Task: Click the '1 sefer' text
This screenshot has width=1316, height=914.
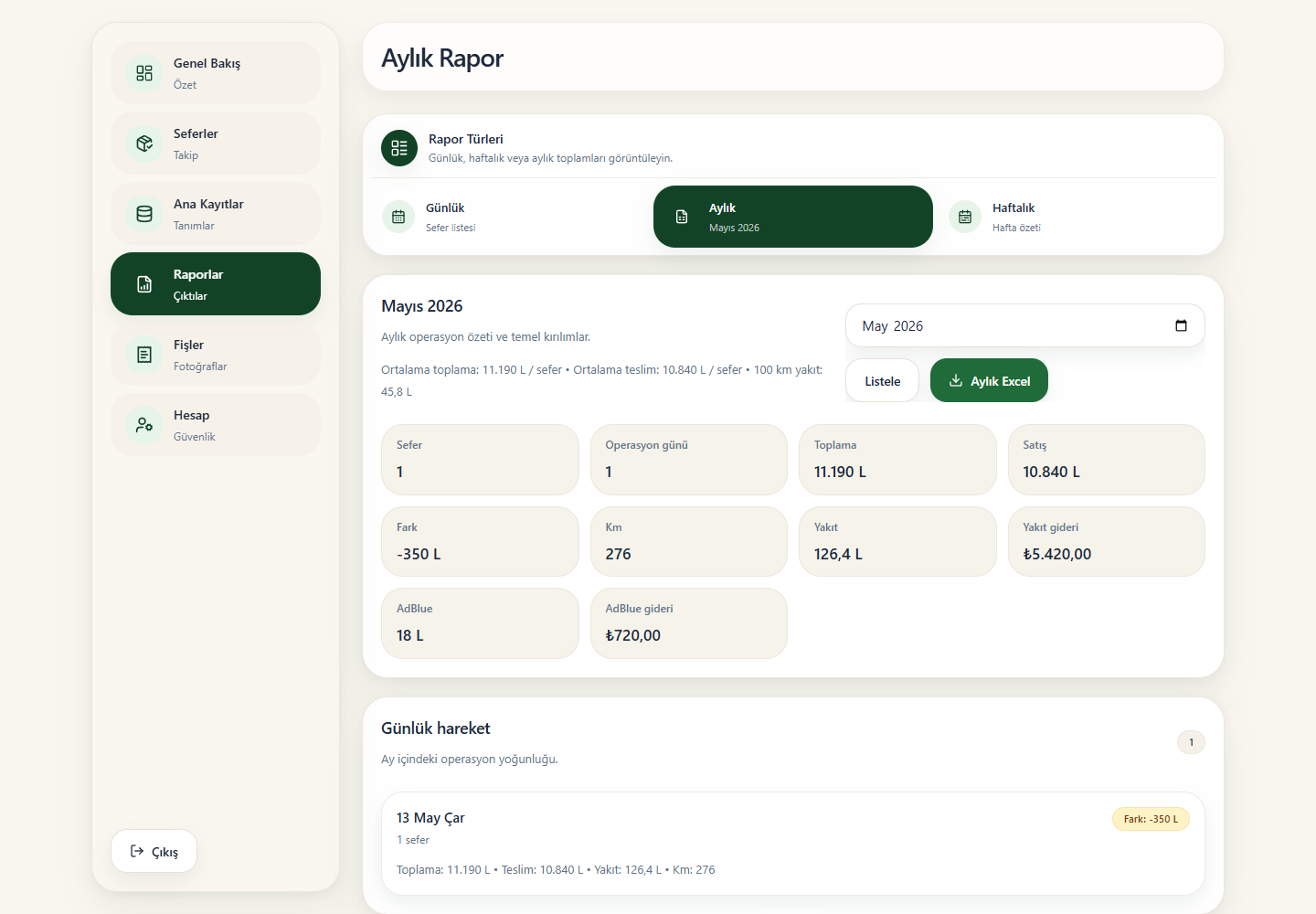Action: click(x=413, y=840)
